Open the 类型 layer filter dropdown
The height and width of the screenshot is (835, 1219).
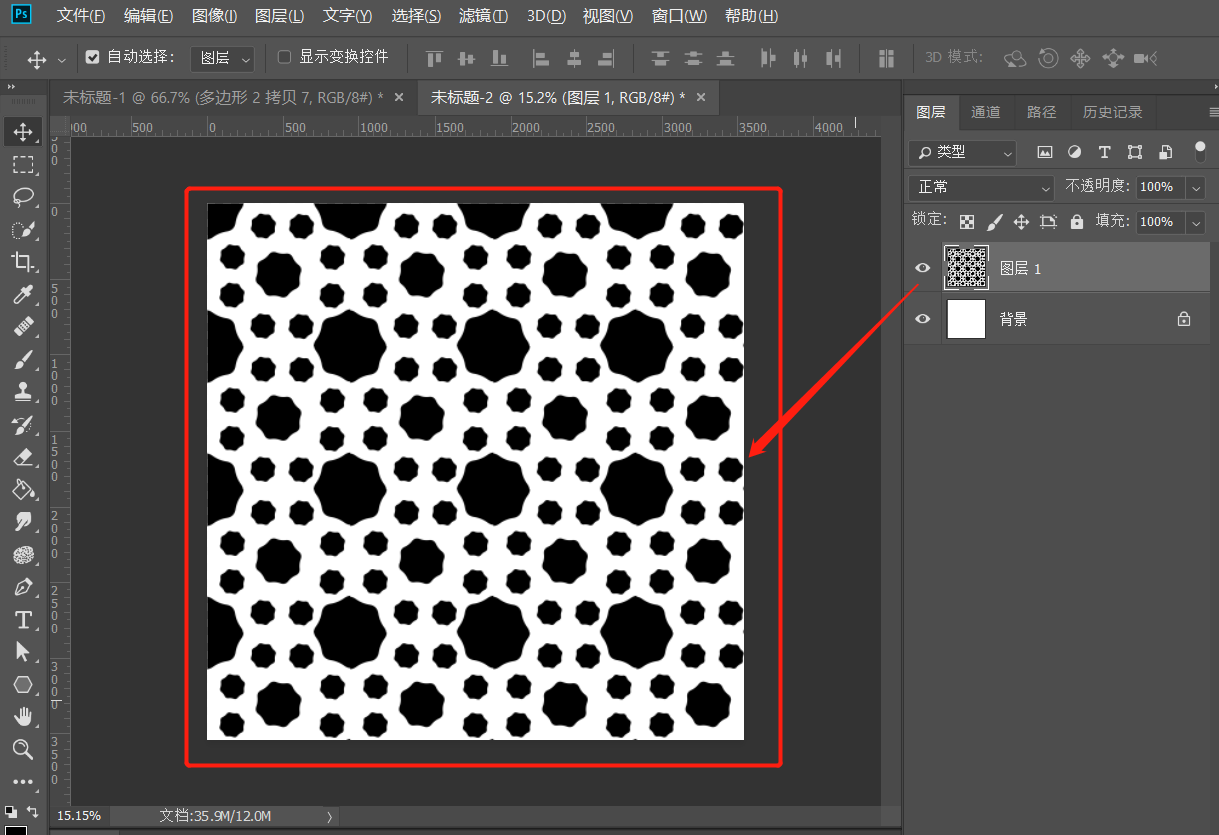(963, 152)
